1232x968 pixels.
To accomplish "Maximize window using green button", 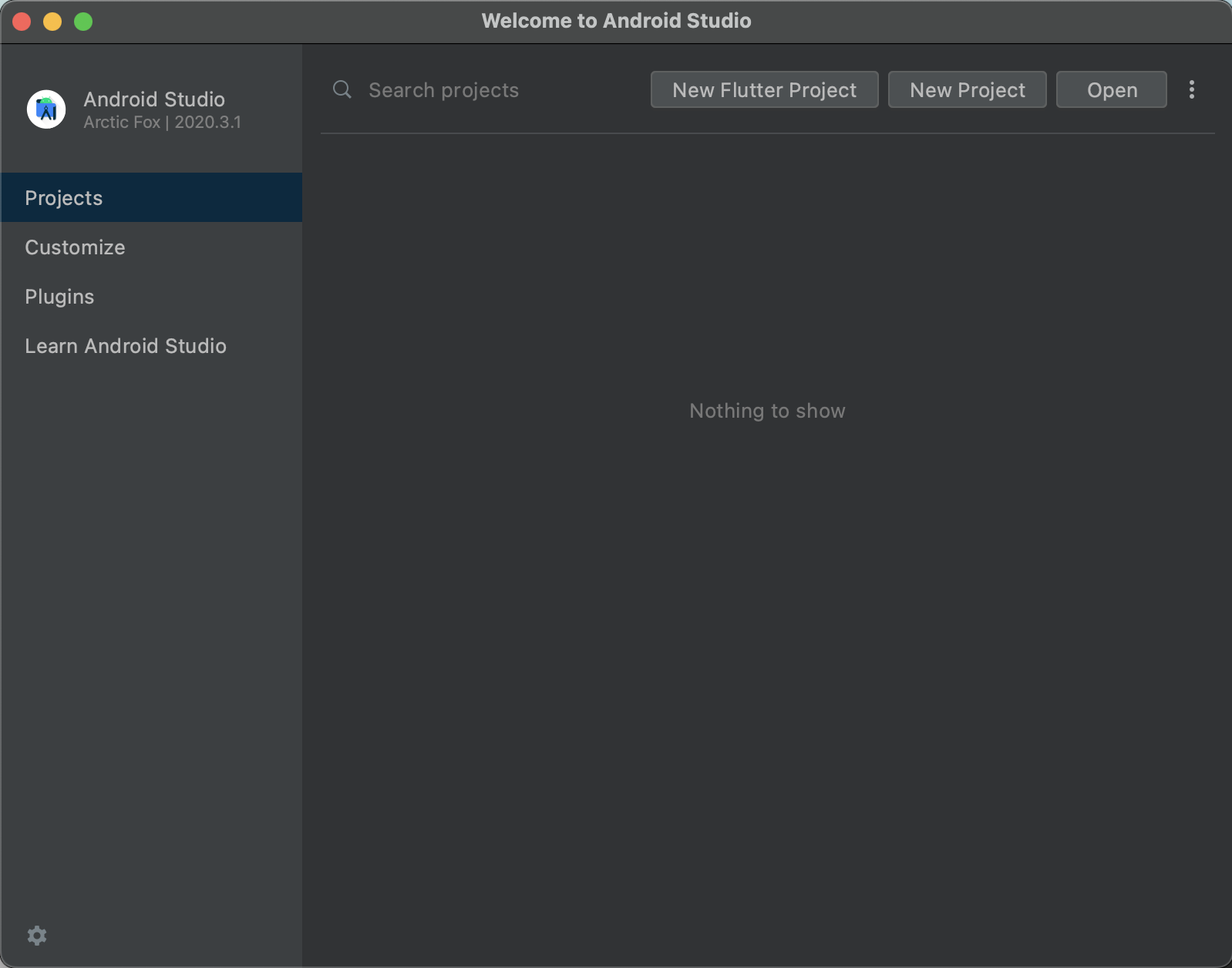I will (83, 22).
